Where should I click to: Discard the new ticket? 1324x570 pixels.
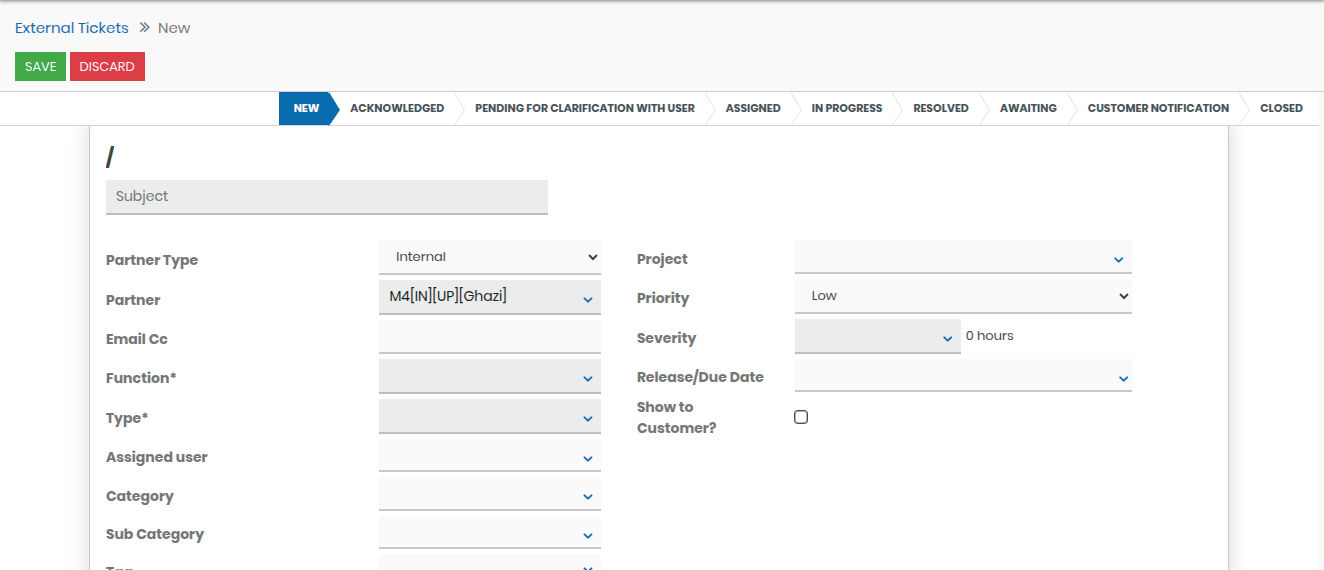point(107,67)
